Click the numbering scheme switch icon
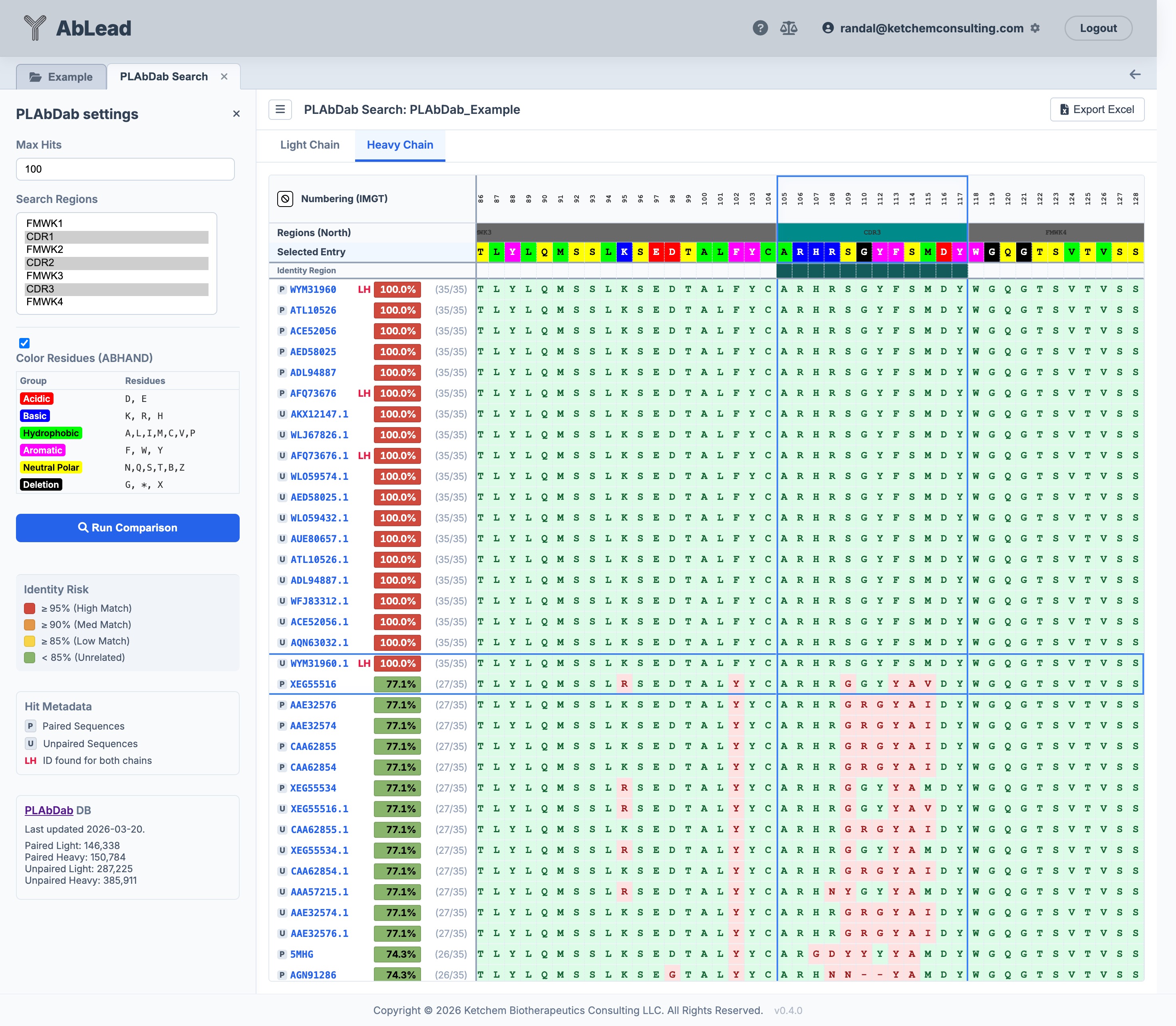The width and height of the screenshot is (1176, 1026). coord(285,199)
